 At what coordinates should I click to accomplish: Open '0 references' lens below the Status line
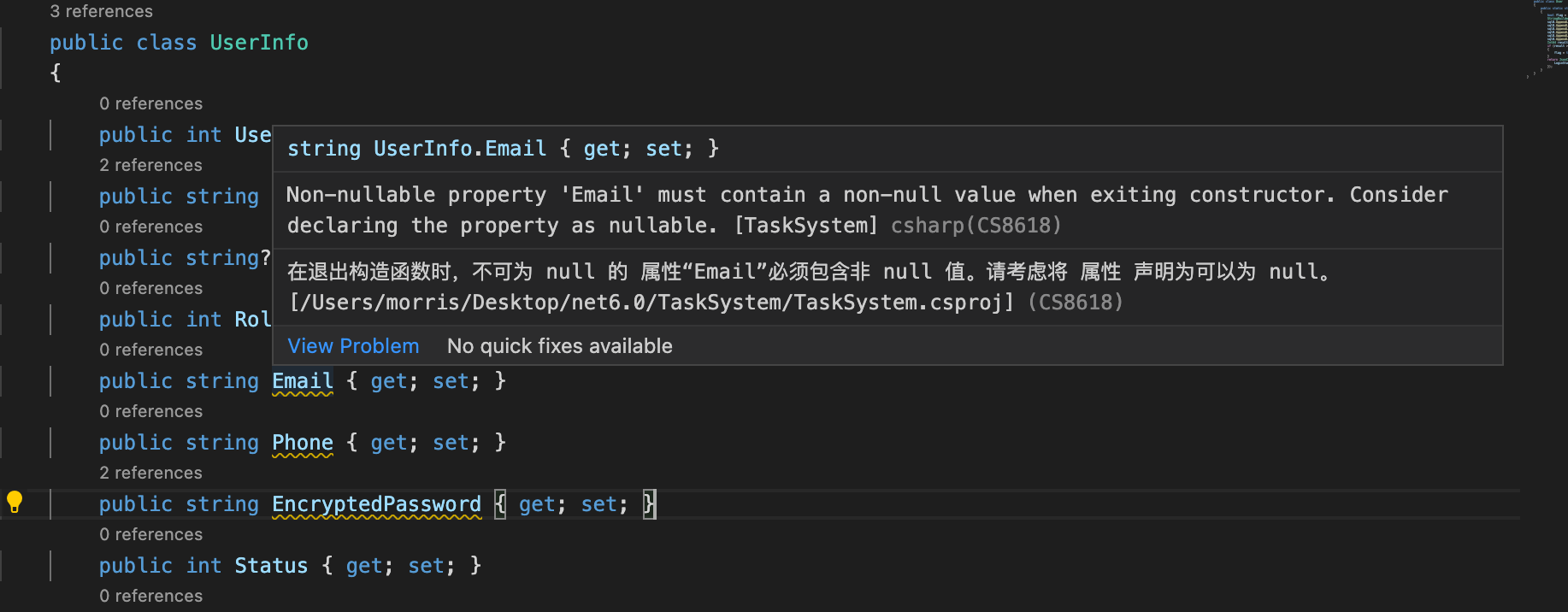click(x=150, y=596)
